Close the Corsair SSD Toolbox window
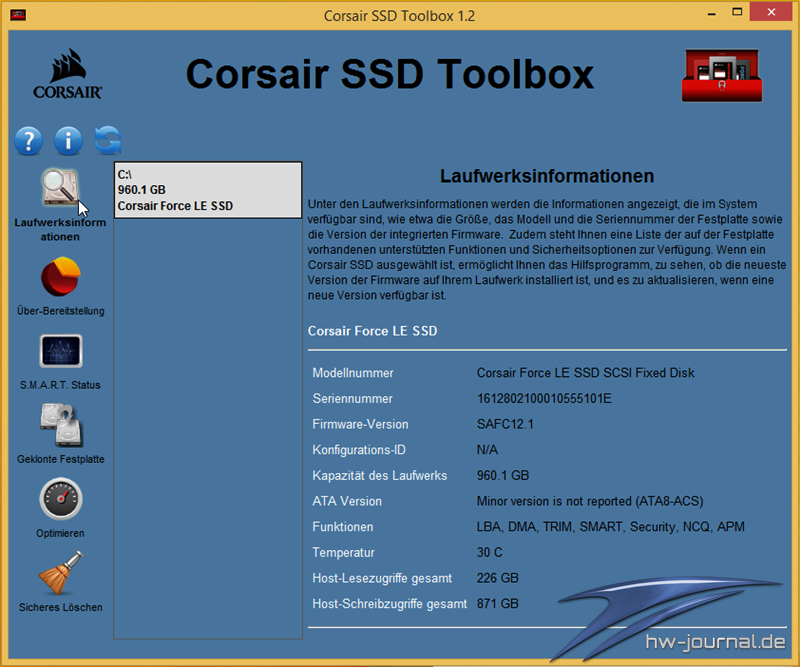800x667 pixels. [771, 12]
